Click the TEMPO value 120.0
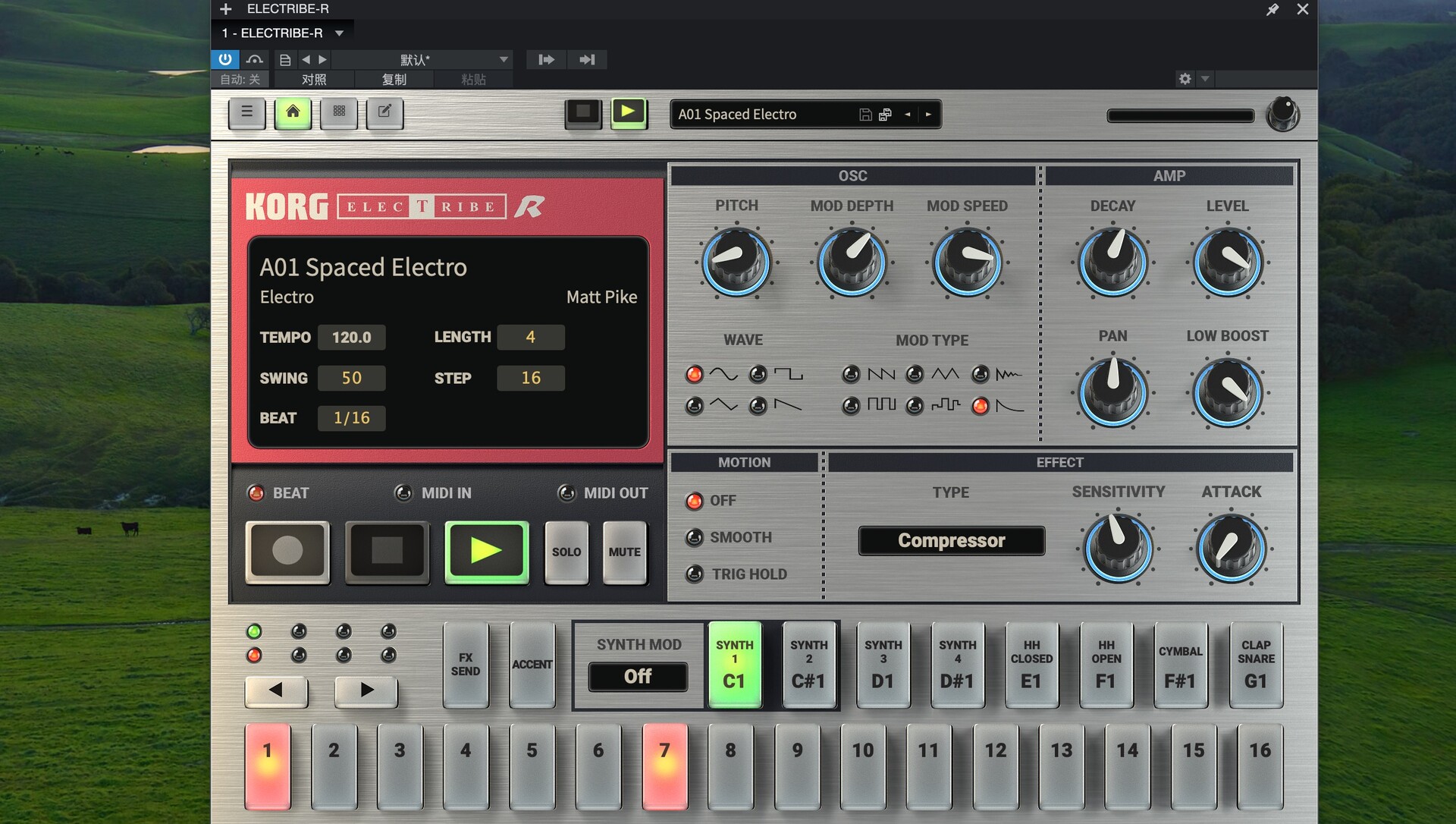Image resolution: width=1456 pixels, height=824 pixels. pos(352,337)
